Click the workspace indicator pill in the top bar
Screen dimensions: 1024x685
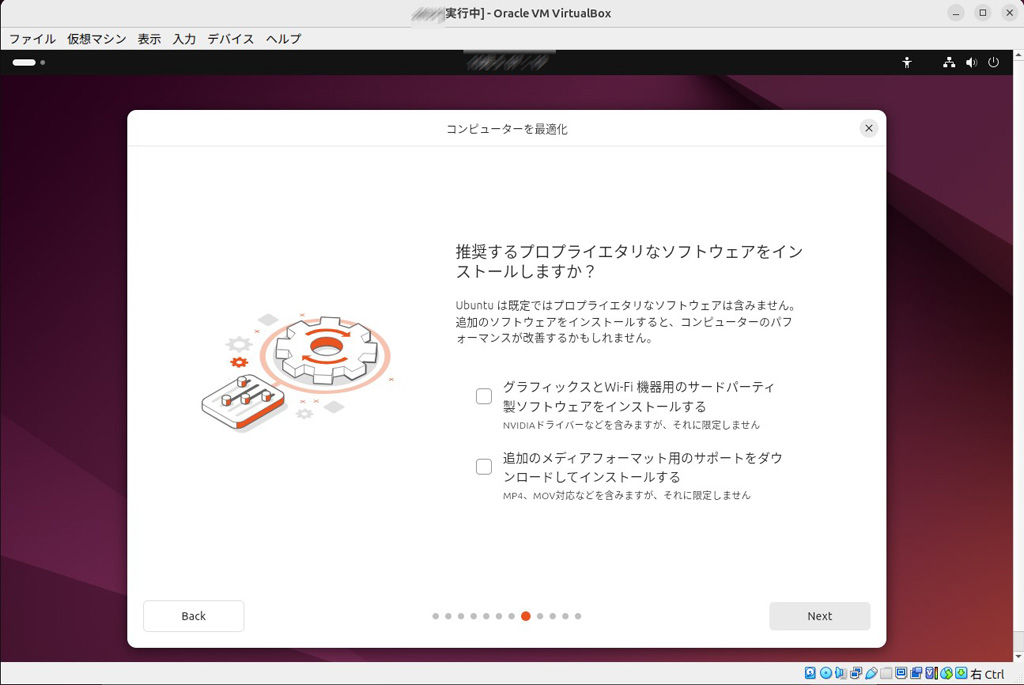[24, 63]
